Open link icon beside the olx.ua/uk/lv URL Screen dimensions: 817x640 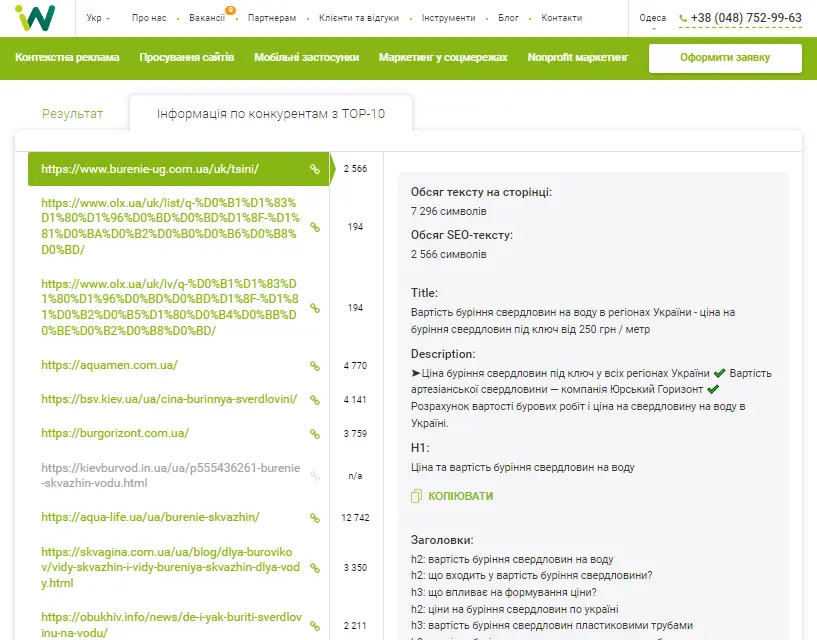(315, 308)
